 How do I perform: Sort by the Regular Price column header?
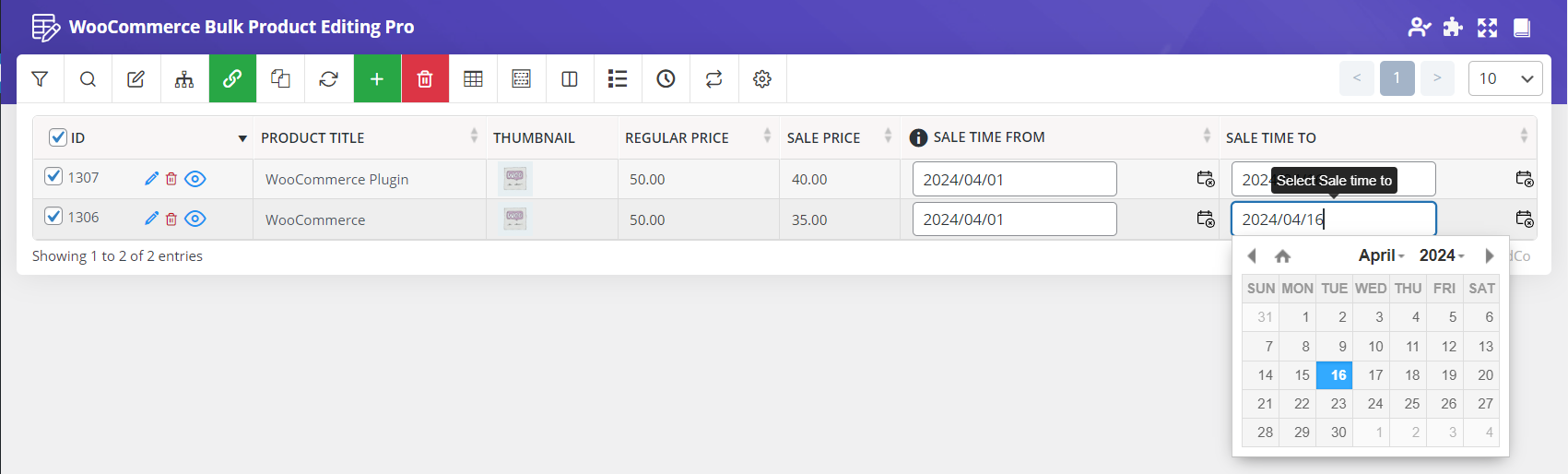pyautogui.click(x=677, y=137)
